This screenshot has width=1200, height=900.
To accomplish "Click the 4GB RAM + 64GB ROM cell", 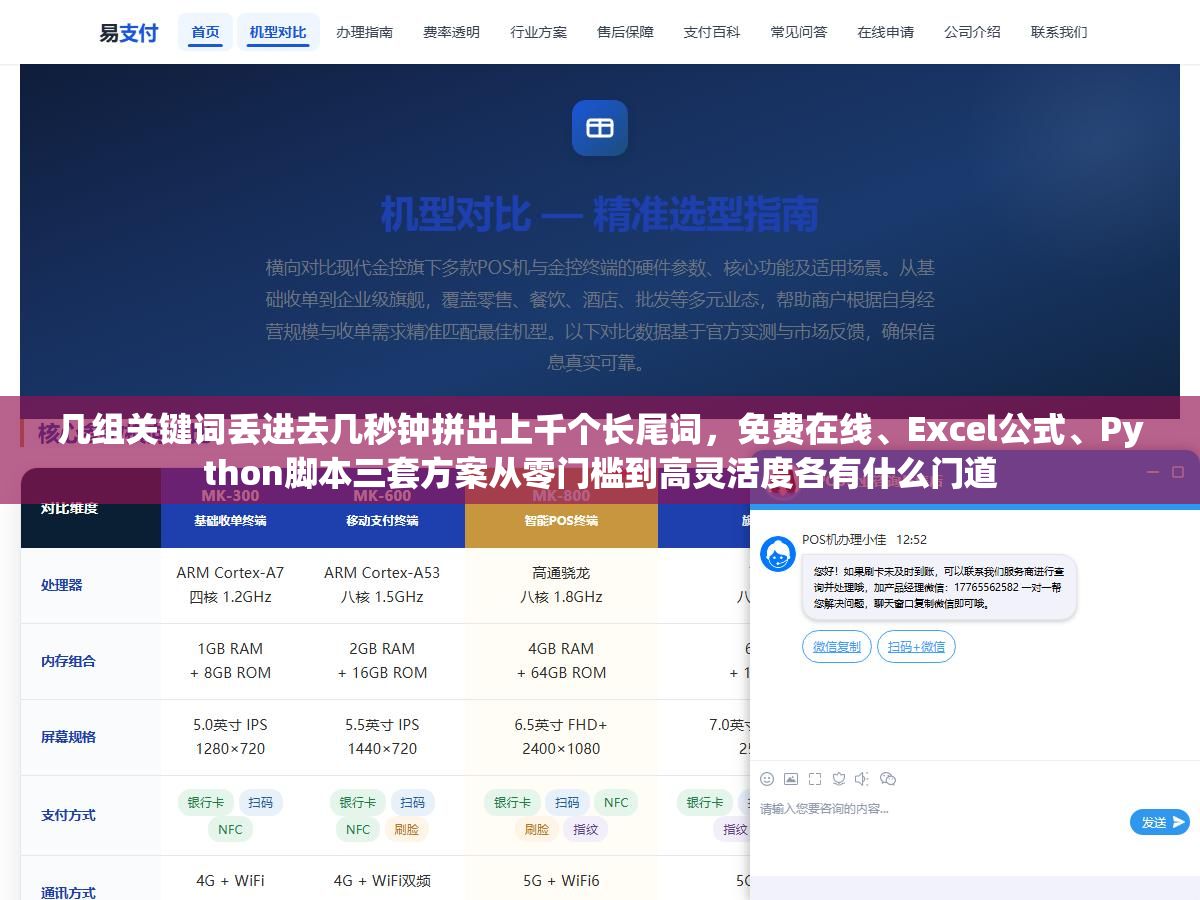I will [x=561, y=661].
